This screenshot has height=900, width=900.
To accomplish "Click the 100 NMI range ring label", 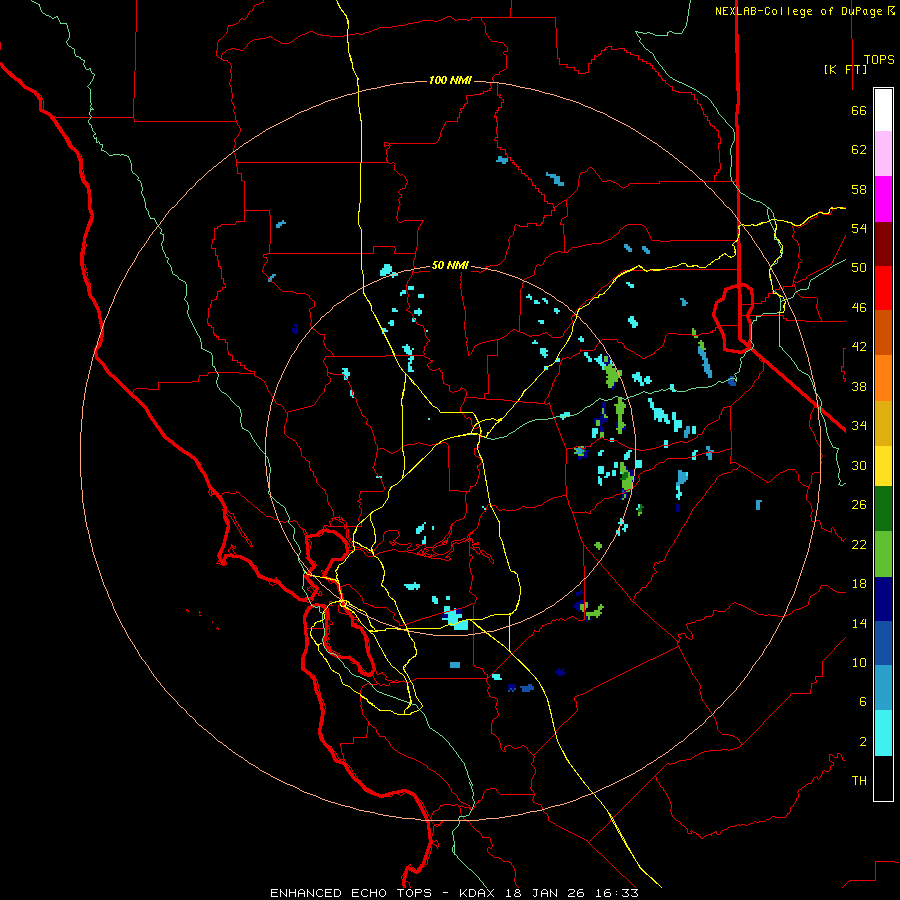I will [x=450, y=80].
